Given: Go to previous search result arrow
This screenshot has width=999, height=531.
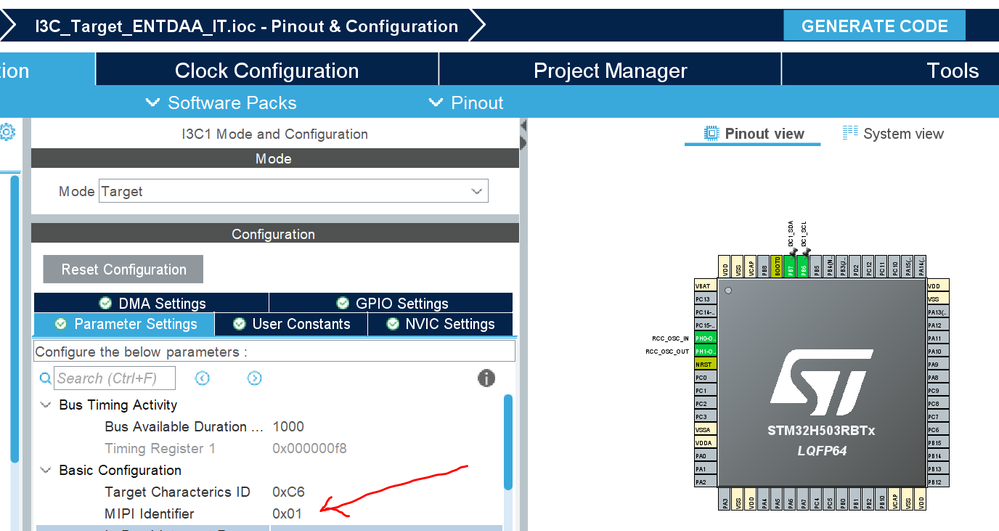Looking at the screenshot, I should [x=202, y=378].
